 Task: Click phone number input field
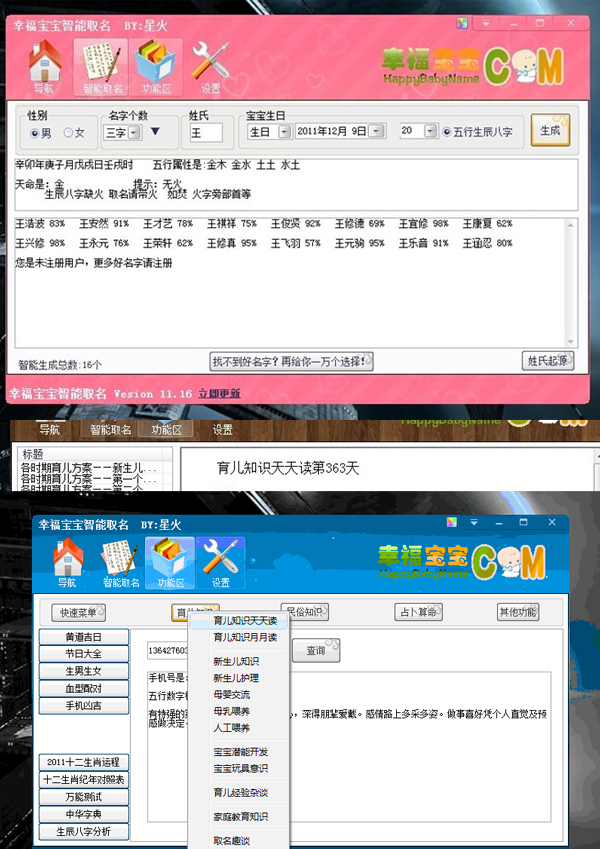click(168, 650)
